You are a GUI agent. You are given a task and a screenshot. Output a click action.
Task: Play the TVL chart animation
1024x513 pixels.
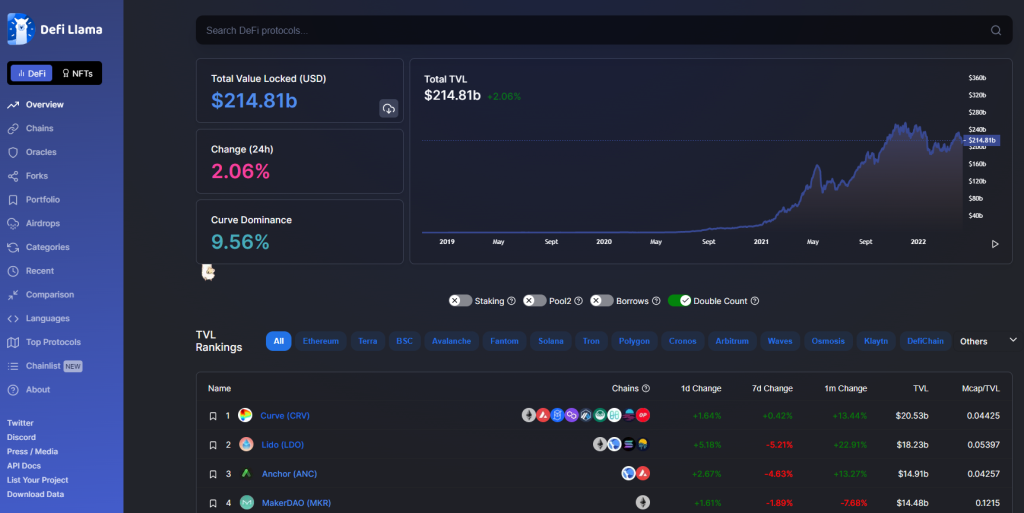tap(995, 244)
